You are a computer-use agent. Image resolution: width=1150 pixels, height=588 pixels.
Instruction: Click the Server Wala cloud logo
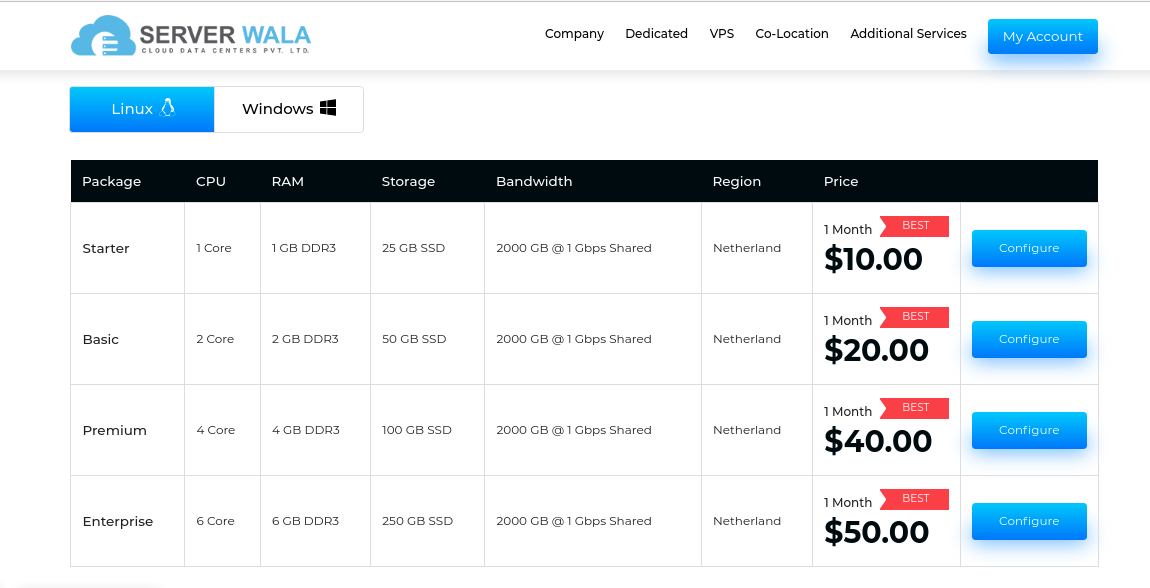[x=191, y=35]
